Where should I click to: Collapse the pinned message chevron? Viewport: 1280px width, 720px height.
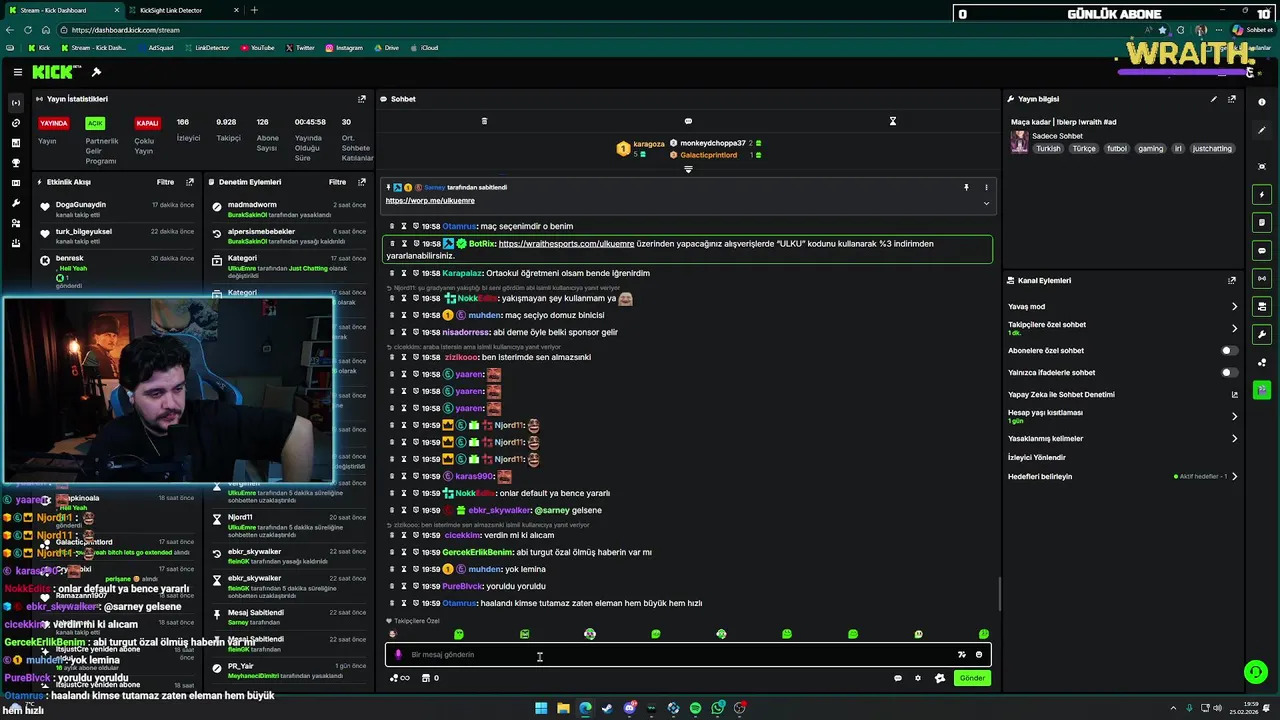(x=986, y=203)
